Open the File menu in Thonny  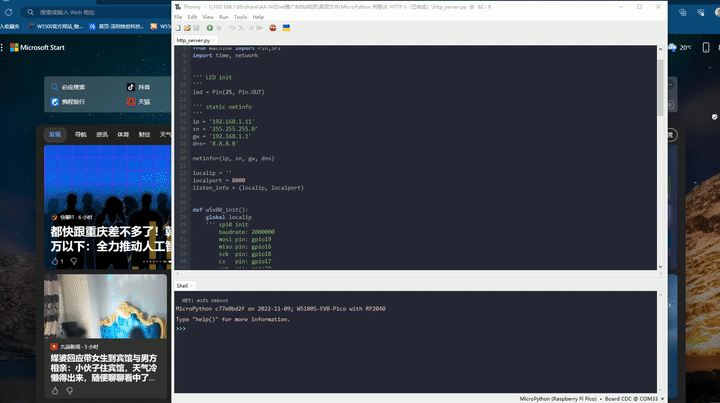(x=178, y=17)
